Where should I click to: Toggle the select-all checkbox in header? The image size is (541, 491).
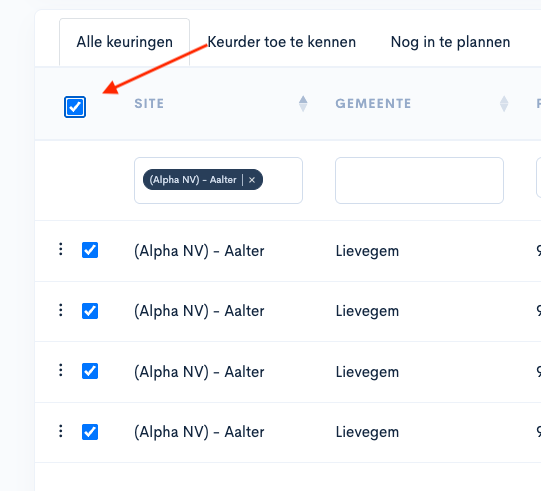pos(75,107)
